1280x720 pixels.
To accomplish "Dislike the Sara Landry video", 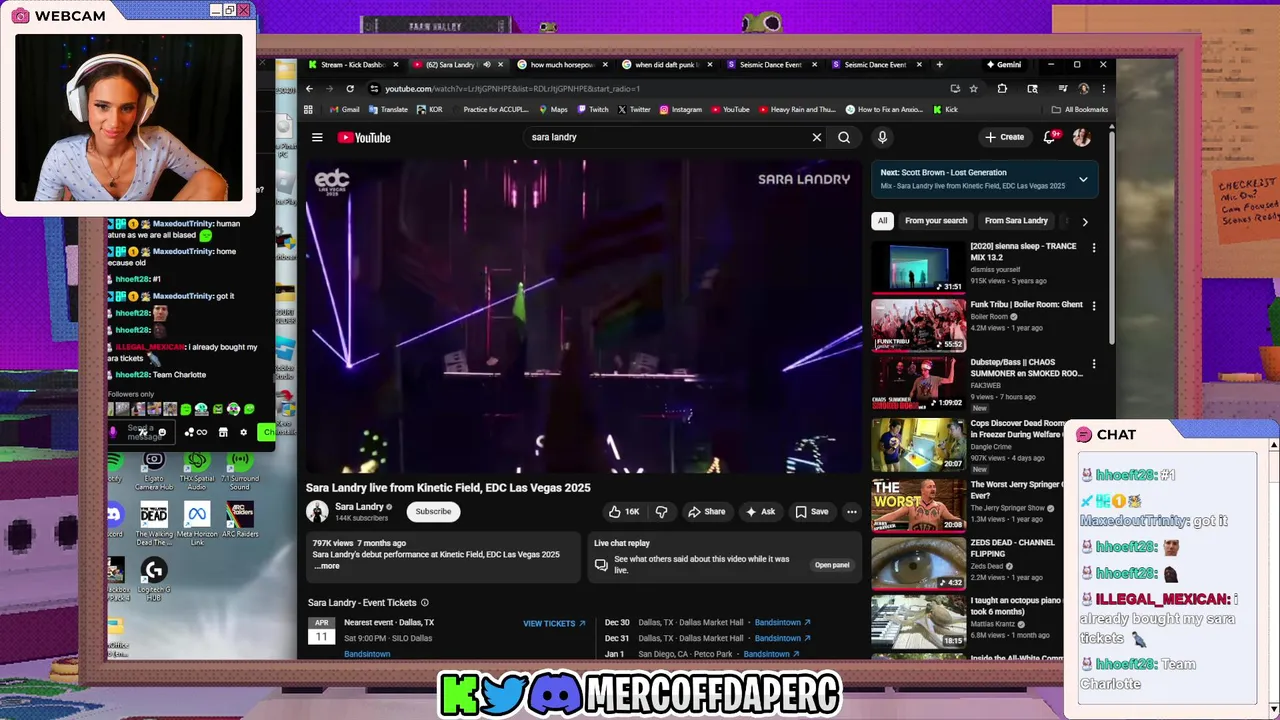I will pos(661,512).
